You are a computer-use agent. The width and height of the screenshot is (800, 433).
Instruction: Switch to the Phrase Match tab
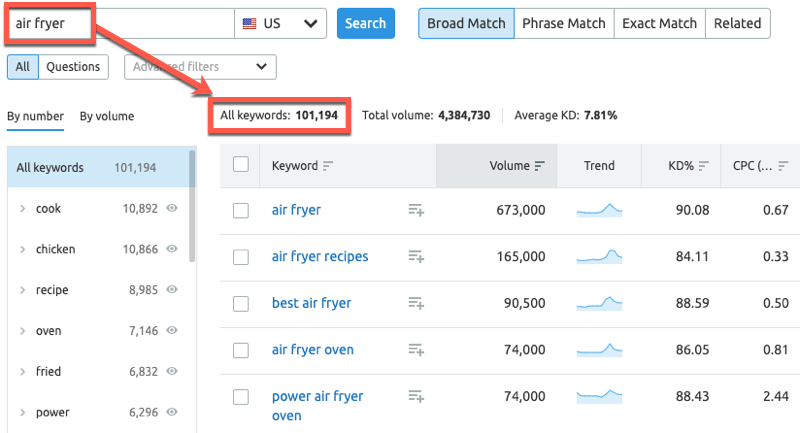(x=563, y=23)
